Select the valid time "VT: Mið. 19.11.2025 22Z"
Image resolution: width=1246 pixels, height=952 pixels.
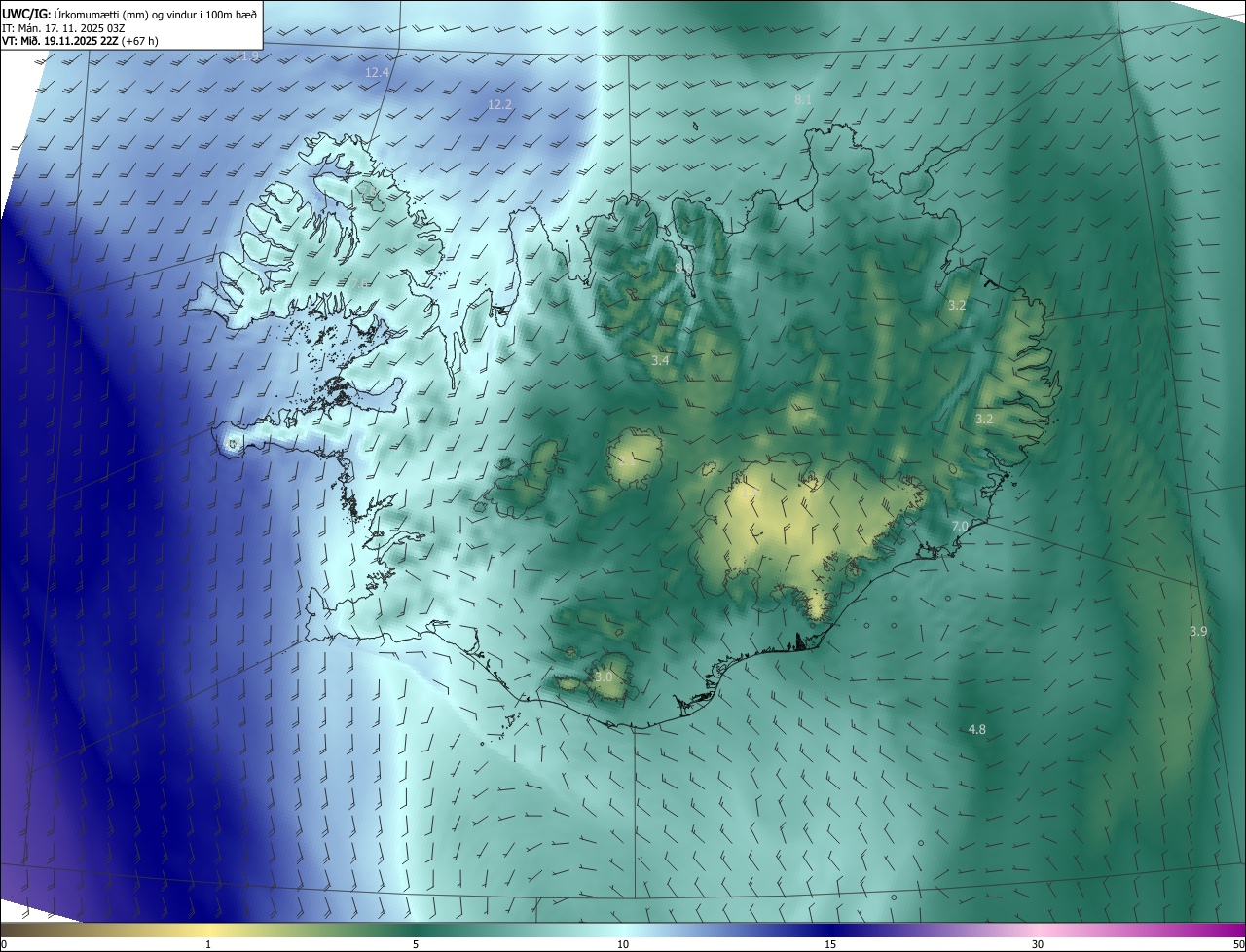[x=59, y=41]
